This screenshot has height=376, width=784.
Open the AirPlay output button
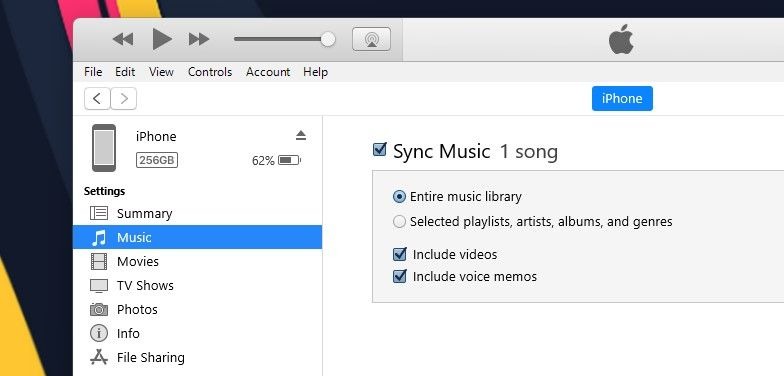click(372, 39)
